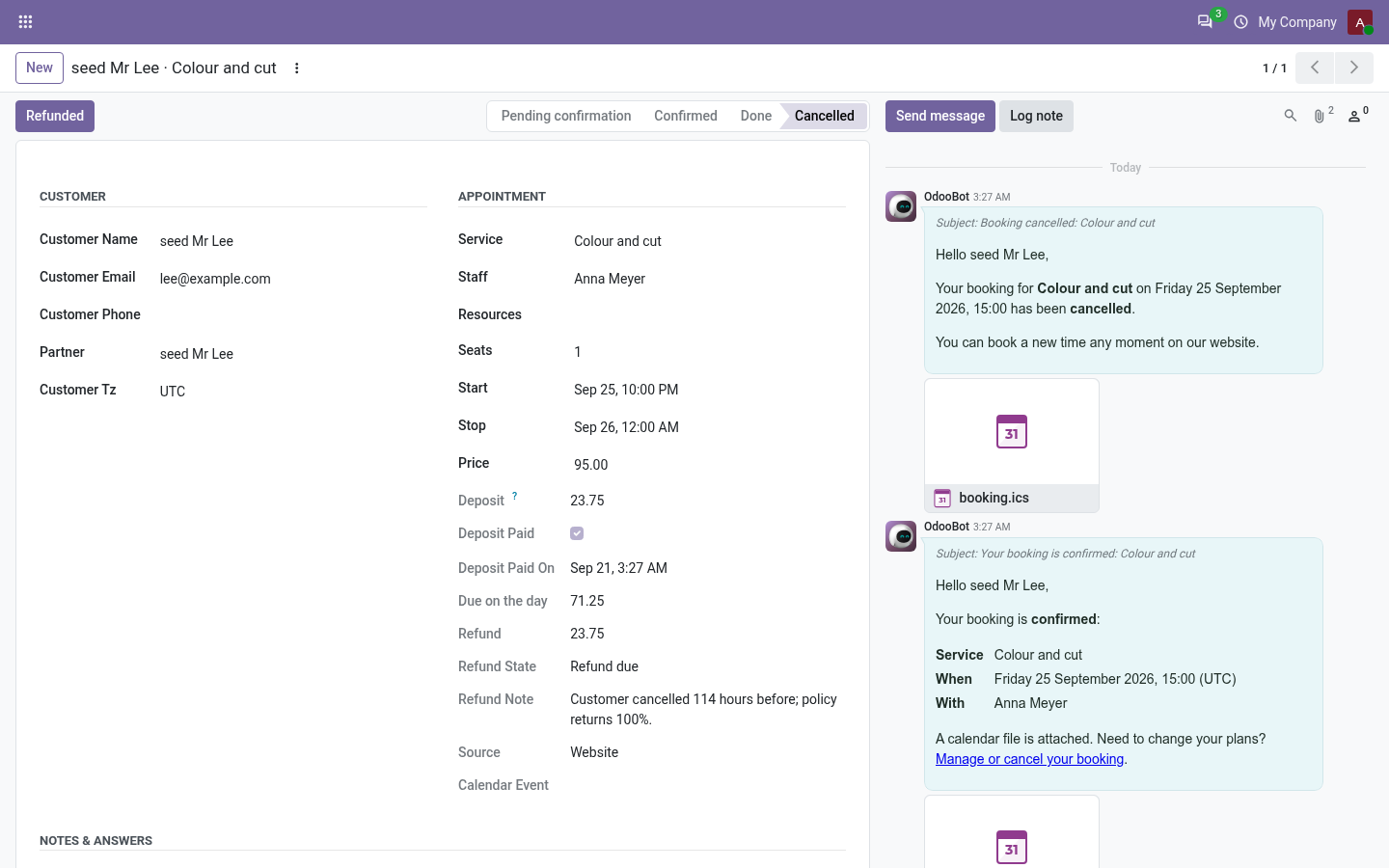Show followers person icon
The image size is (1389, 868).
(1354, 116)
